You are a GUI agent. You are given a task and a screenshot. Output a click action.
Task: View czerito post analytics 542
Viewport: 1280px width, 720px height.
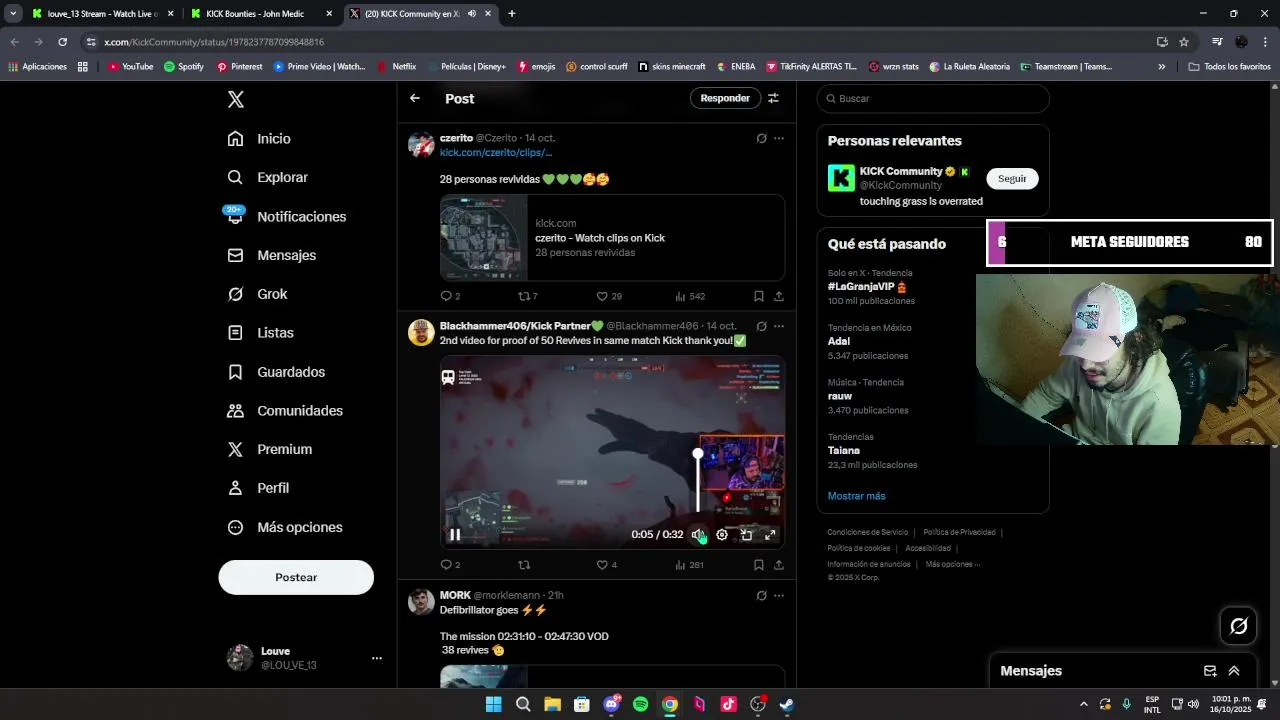(690, 296)
